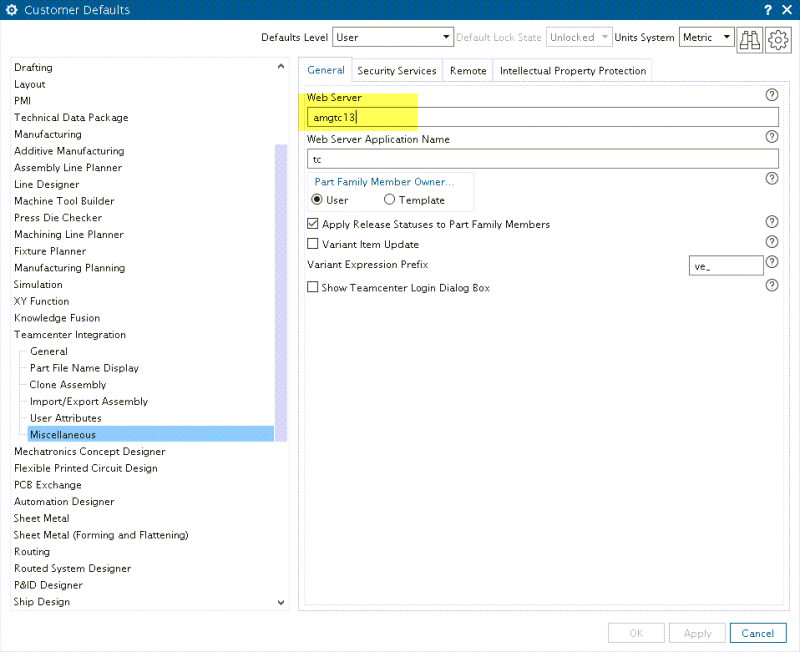Click the Web Server input field
Image resolution: width=800 pixels, height=652 pixels.
(x=543, y=117)
